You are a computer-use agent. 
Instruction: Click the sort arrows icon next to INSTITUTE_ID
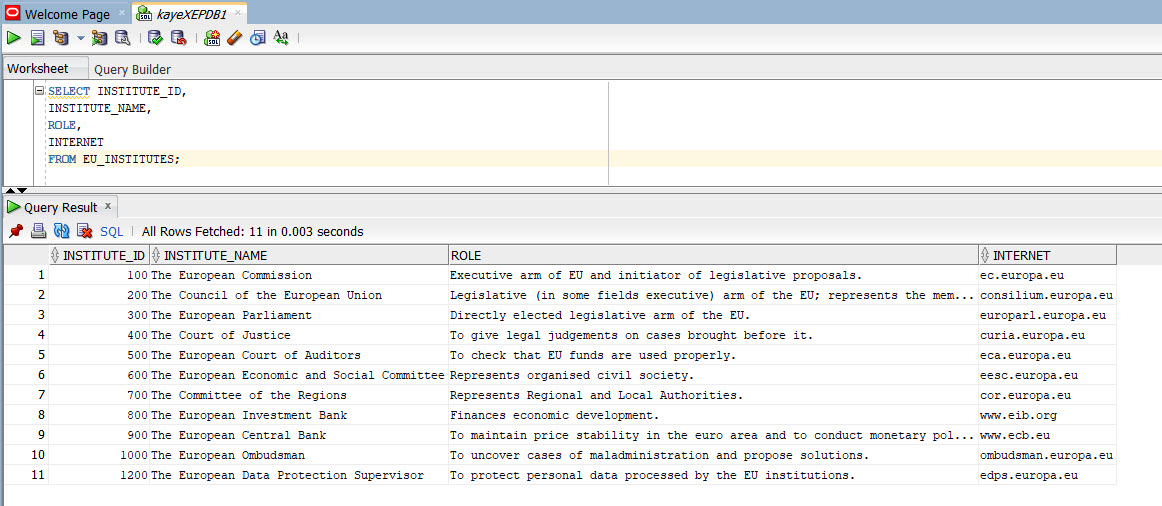(56, 256)
